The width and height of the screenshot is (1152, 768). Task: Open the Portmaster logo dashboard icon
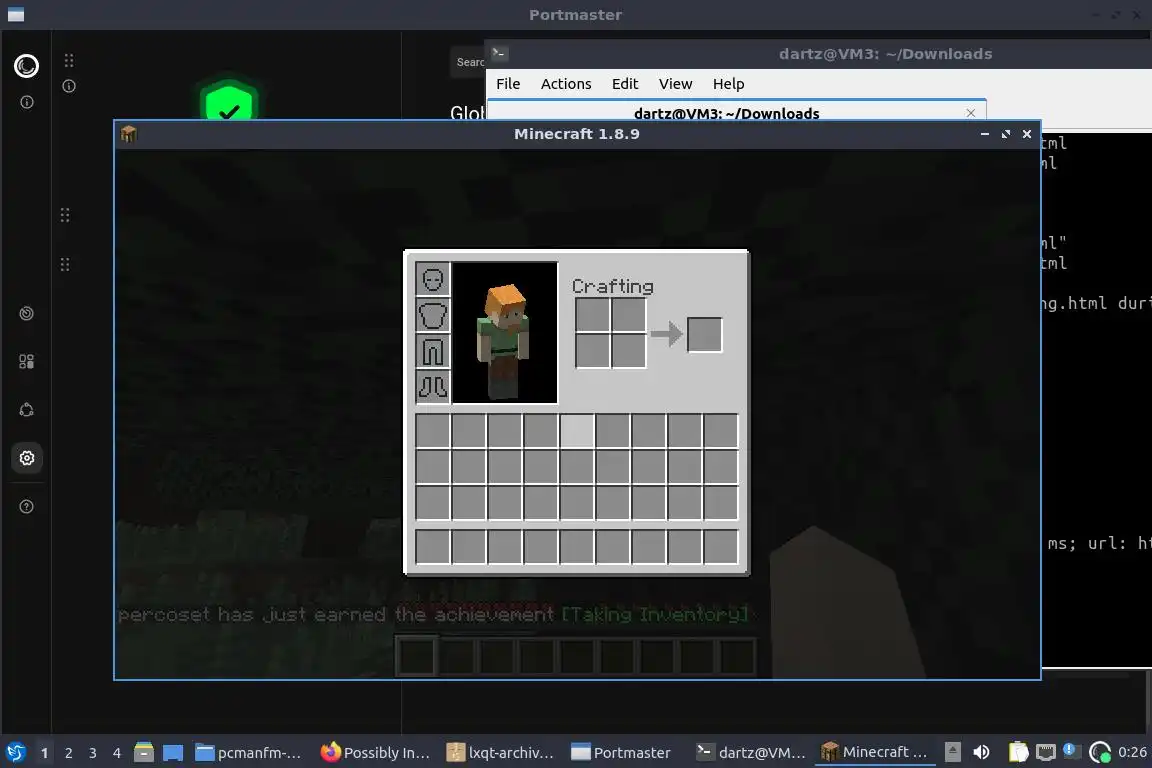point(26,66)
